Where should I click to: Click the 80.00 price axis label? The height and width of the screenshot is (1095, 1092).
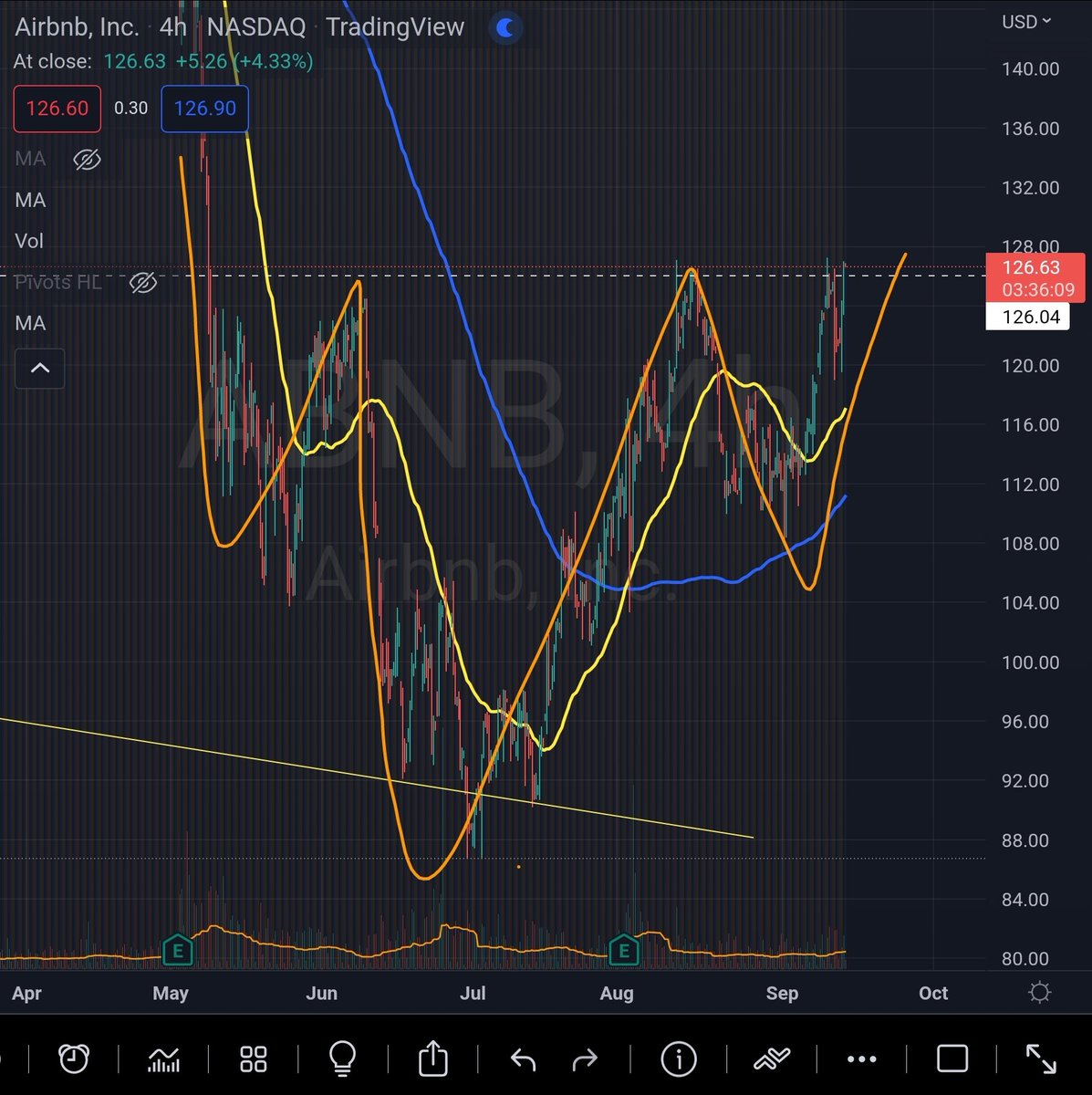[x=1025, y=959]
